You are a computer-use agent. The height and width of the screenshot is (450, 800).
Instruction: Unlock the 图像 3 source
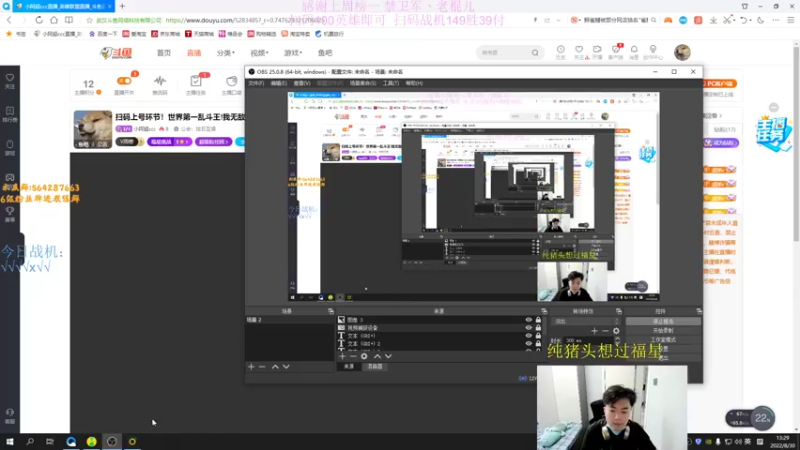[538, 320]
